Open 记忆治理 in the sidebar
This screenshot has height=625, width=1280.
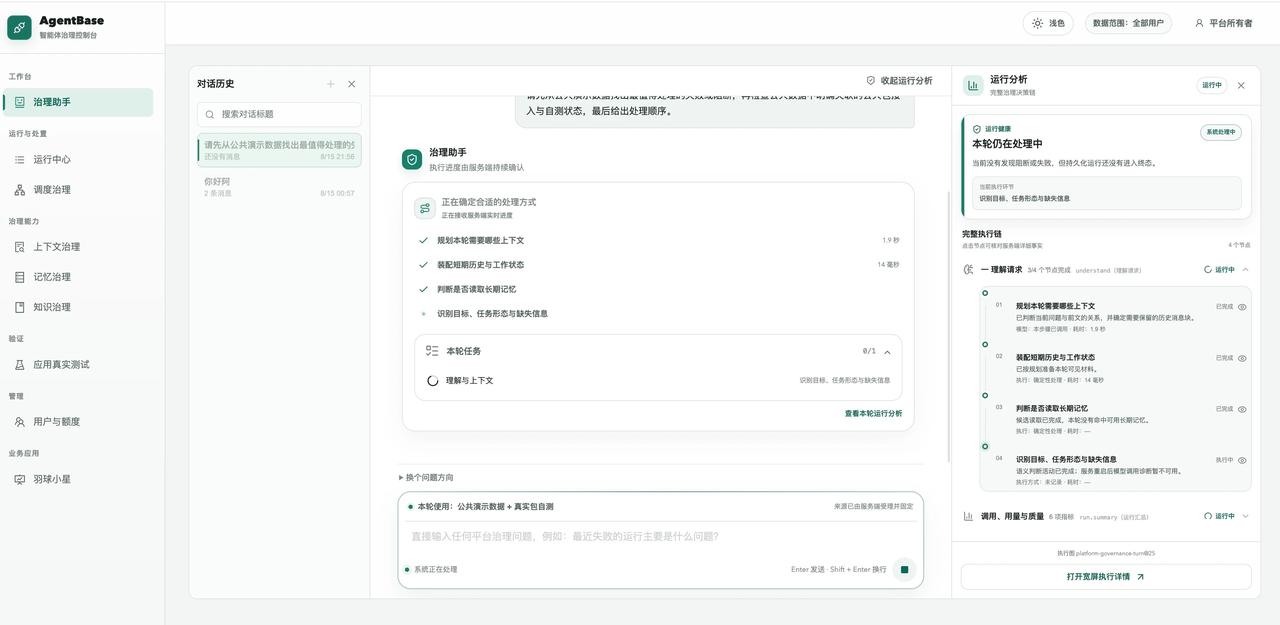click(x=78, y=277)
